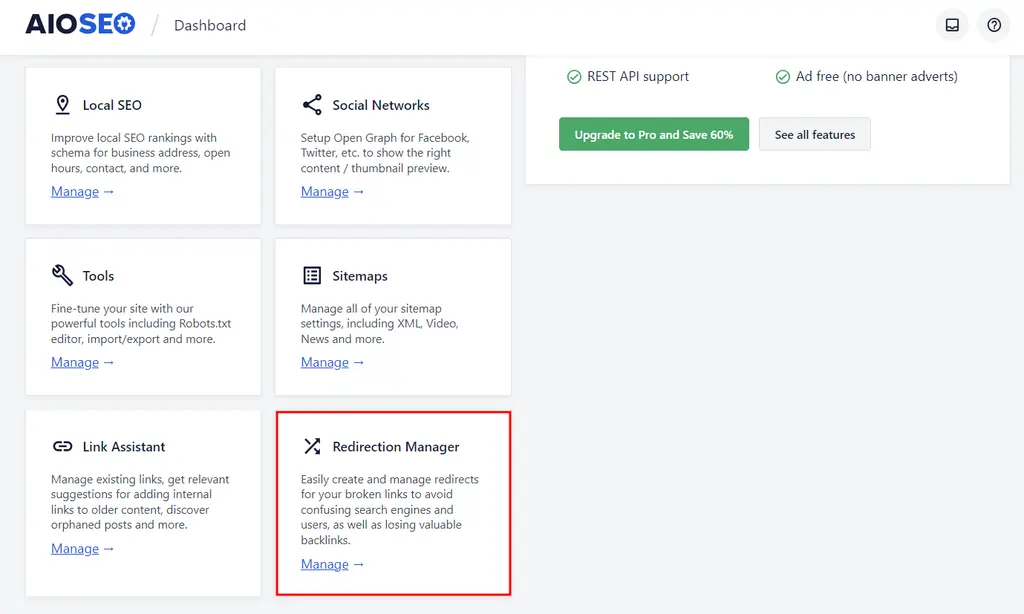This screenshot has height=614, width=1024.
Task: Follow the Manage link under Sitemaps
Action: 325,363
